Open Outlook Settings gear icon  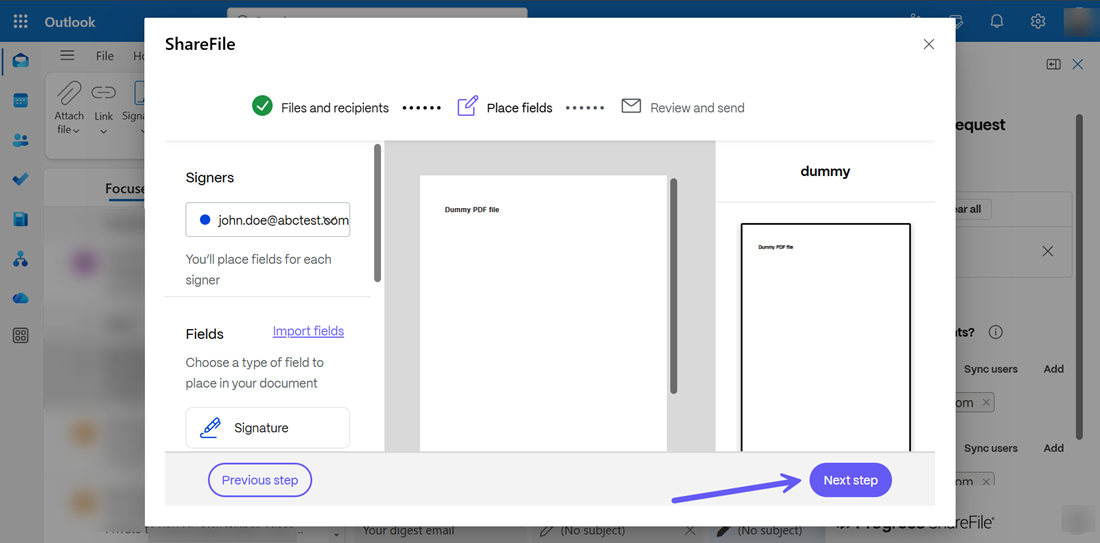(1038, 21)
